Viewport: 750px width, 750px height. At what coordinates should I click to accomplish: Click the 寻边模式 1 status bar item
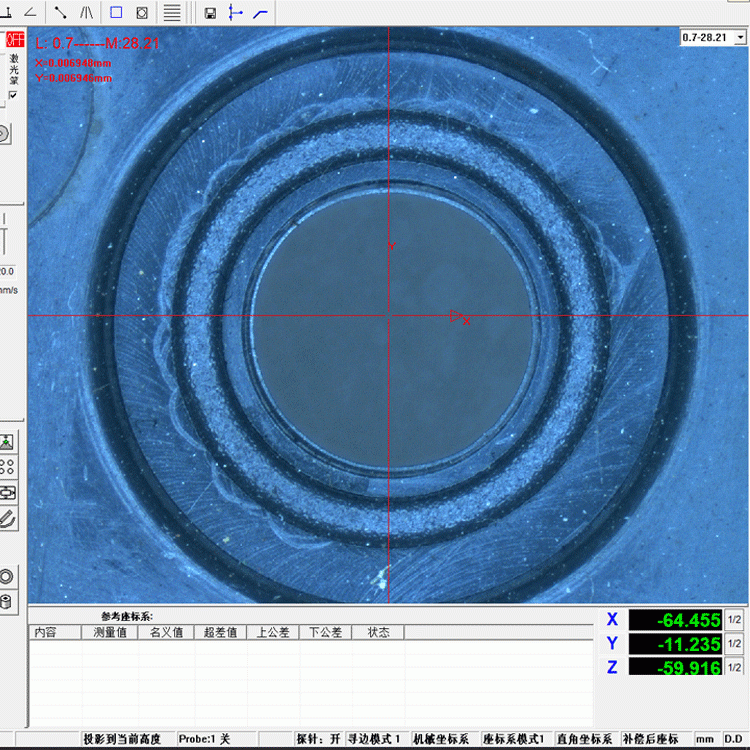pos(374,739)
